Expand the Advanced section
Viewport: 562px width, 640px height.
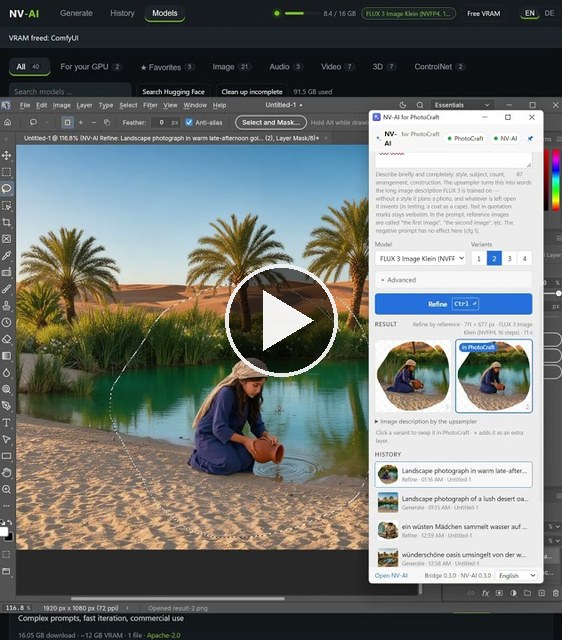pyautogui.click(x=453, y=280)
